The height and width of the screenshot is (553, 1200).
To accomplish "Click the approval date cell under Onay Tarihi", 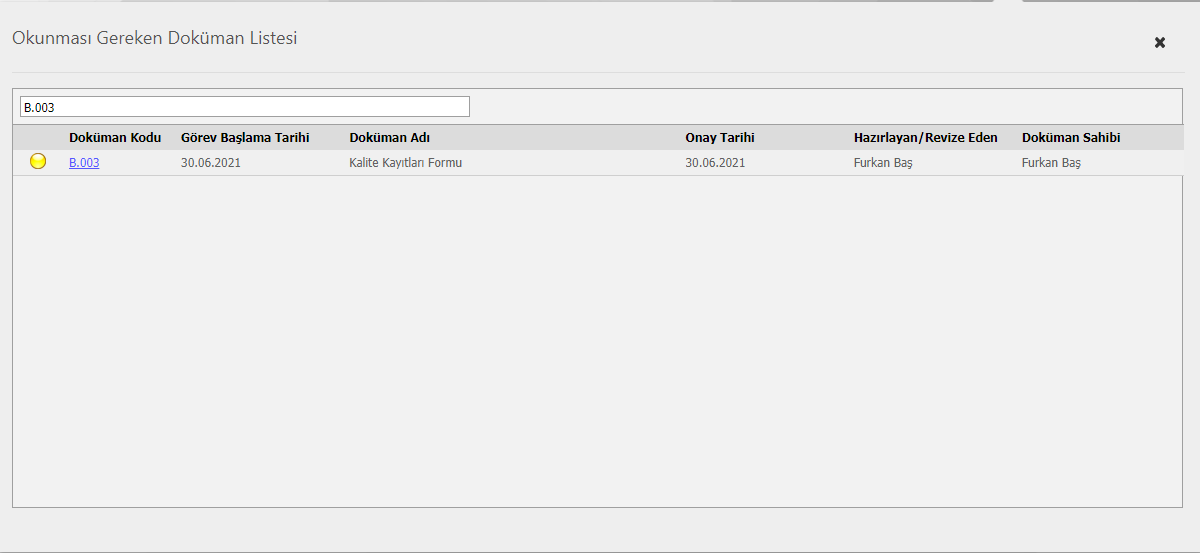I will coord(715,163).
